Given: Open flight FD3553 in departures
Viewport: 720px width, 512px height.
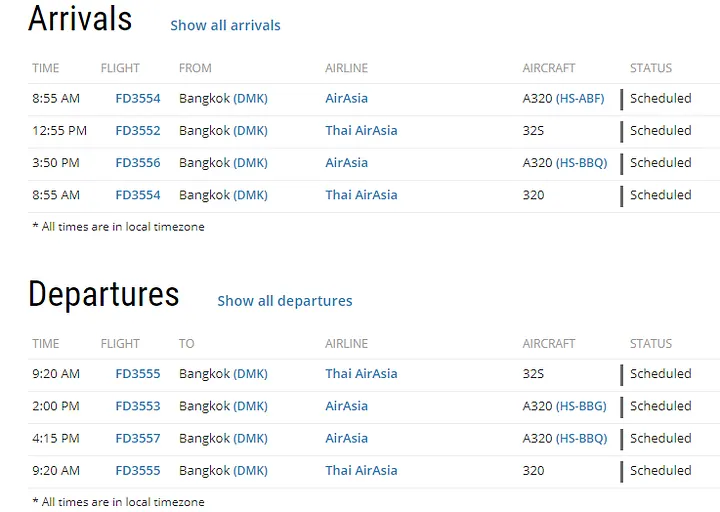Looking at the screenshot, I should point(138,406).
